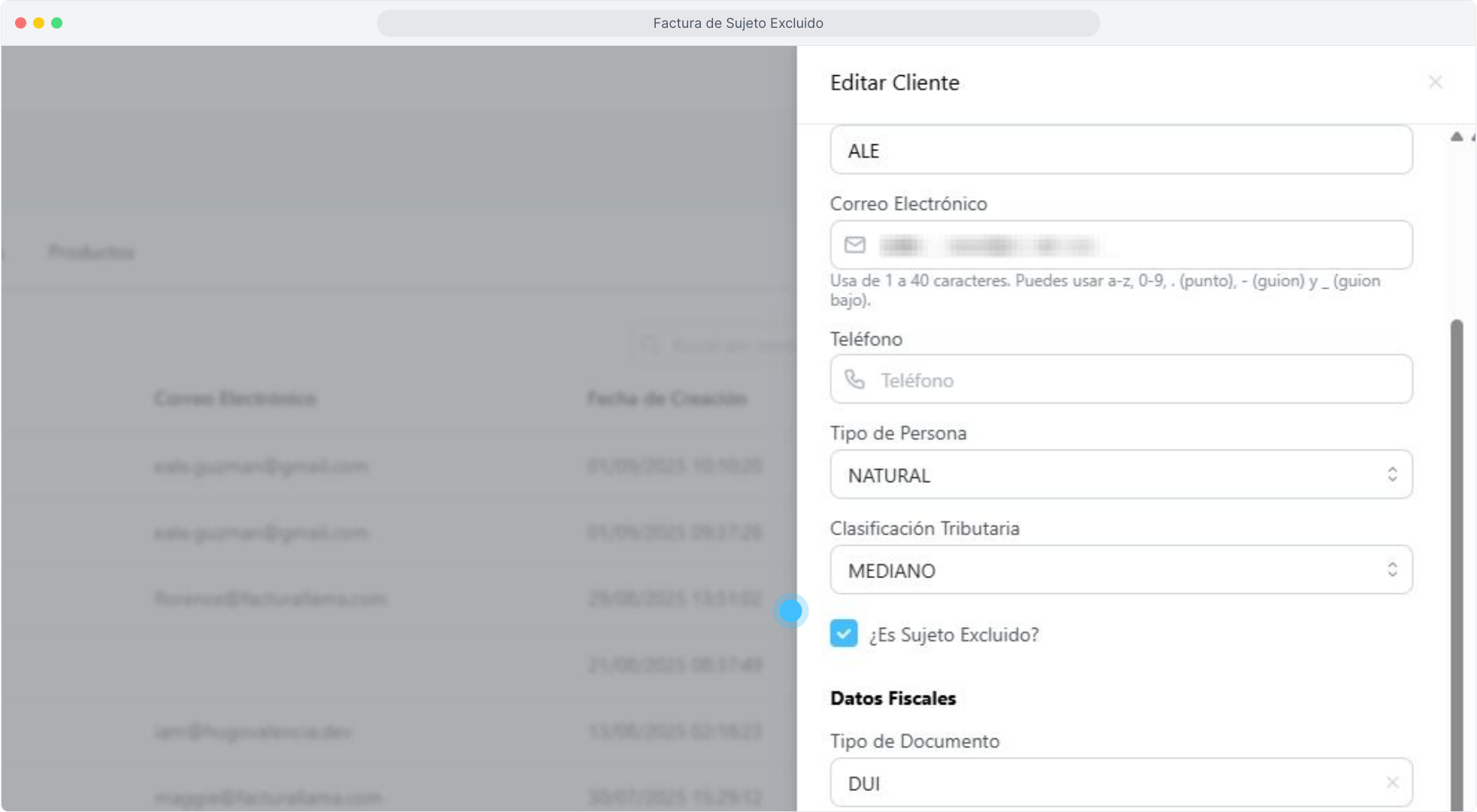The height and width of the screenshot is (812, 1477).
Task: Click the envelope icon in email field
Action: (854, 245)
